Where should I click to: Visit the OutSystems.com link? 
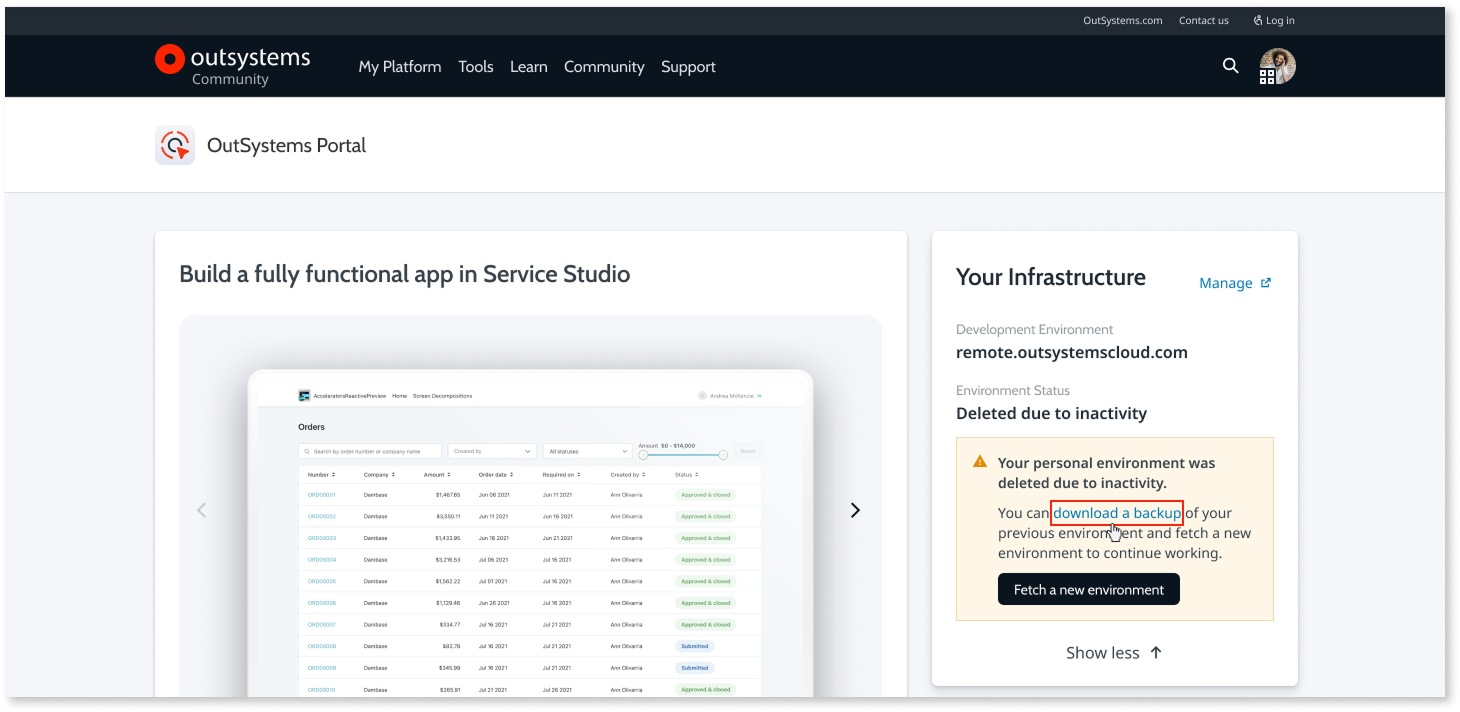tap(1123, 20)
